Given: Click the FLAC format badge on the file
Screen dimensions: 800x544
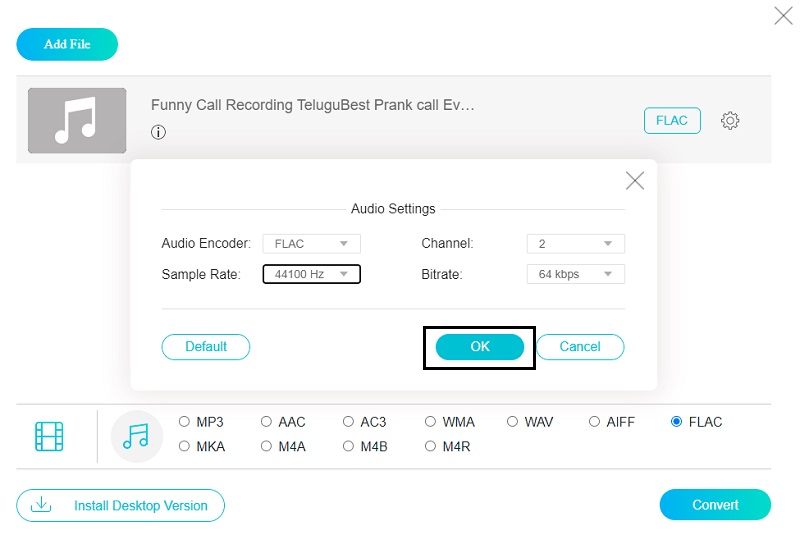Looking at the screenshot, I should 672,121.
